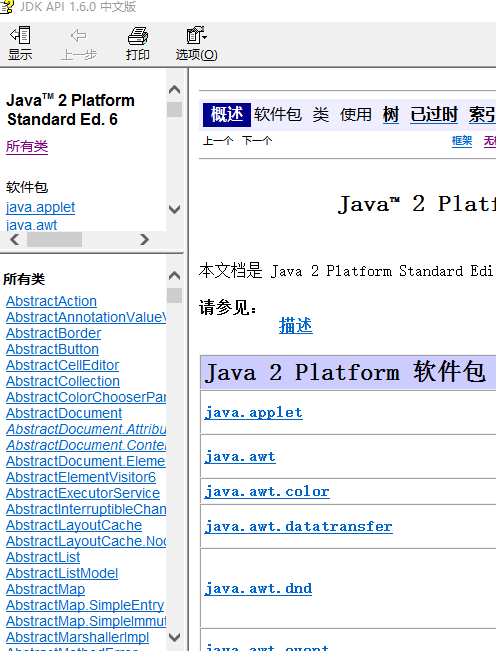Open the 框架 (Frames) link
This screenshot has width=496, height=651.
tap(462, 141)
